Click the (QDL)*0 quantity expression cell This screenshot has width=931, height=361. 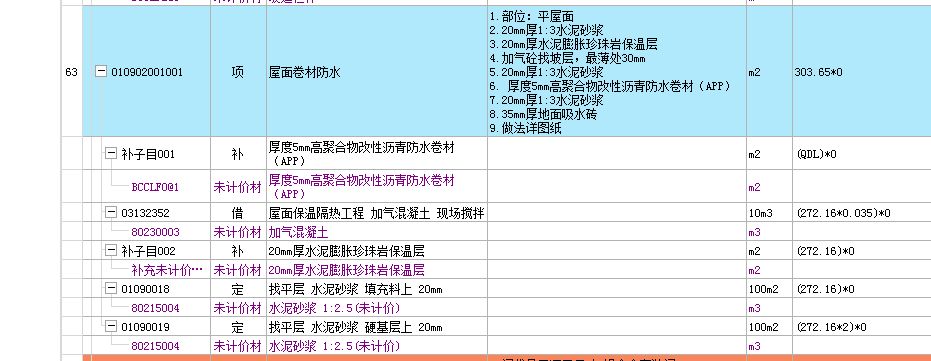click(861, 154)
